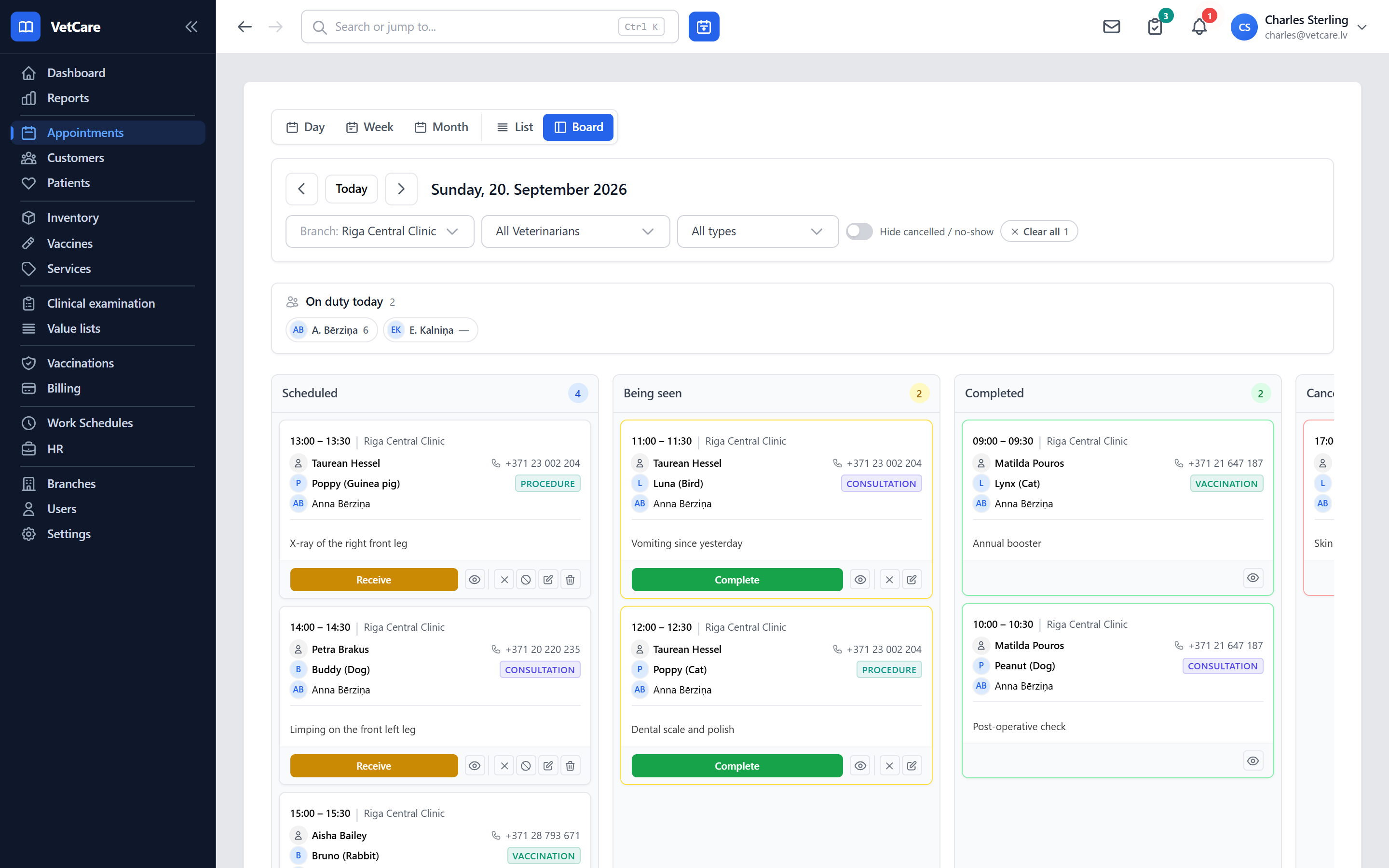Click the CS user avatar

coord(1244,27)
